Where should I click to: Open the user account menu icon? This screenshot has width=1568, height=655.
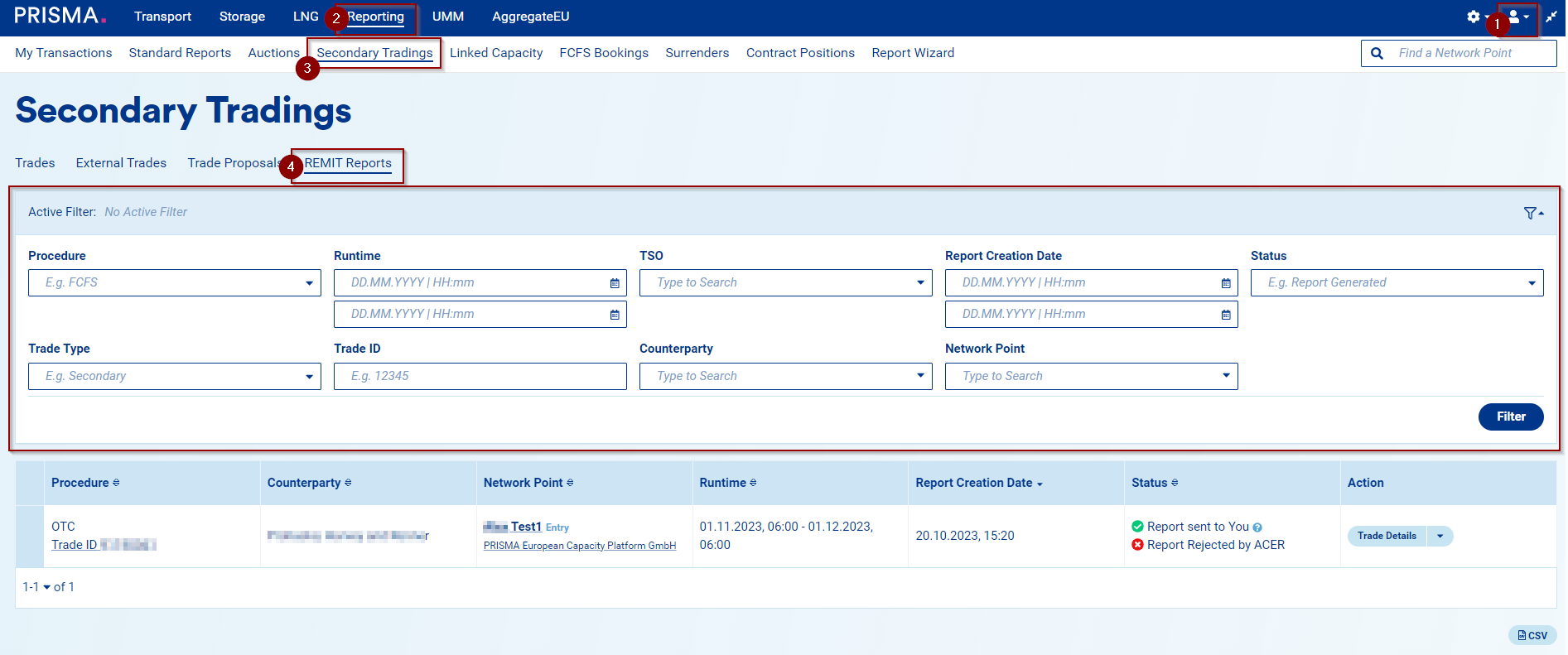(x=1517, y=17)
